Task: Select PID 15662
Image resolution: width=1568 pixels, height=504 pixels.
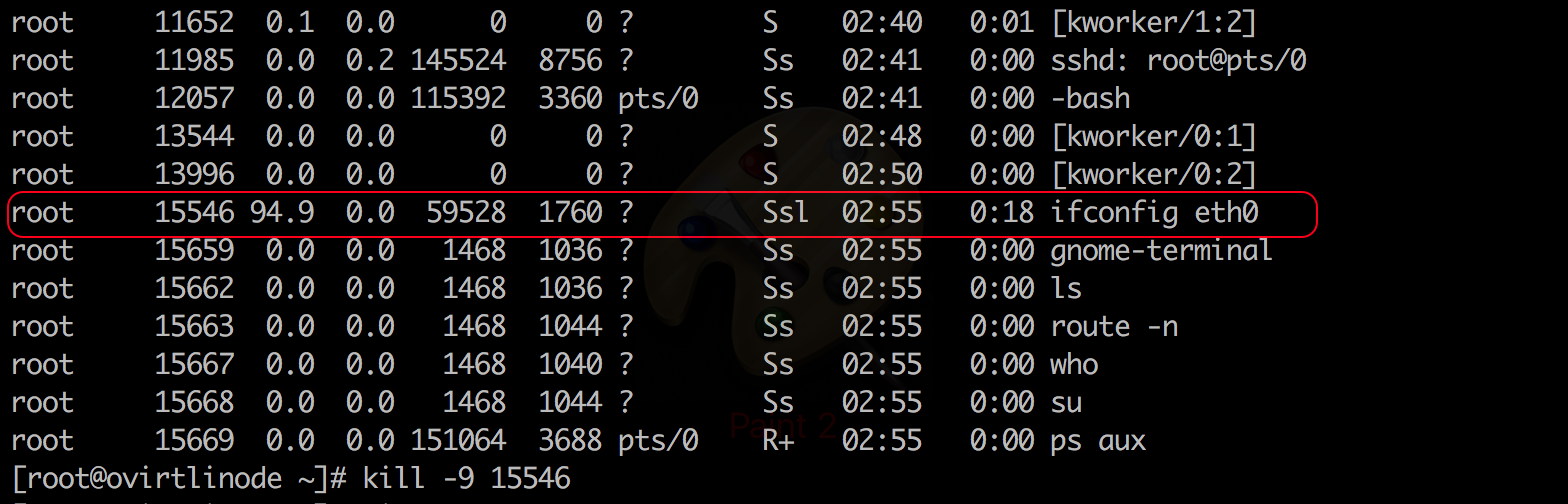Action: 194,288
